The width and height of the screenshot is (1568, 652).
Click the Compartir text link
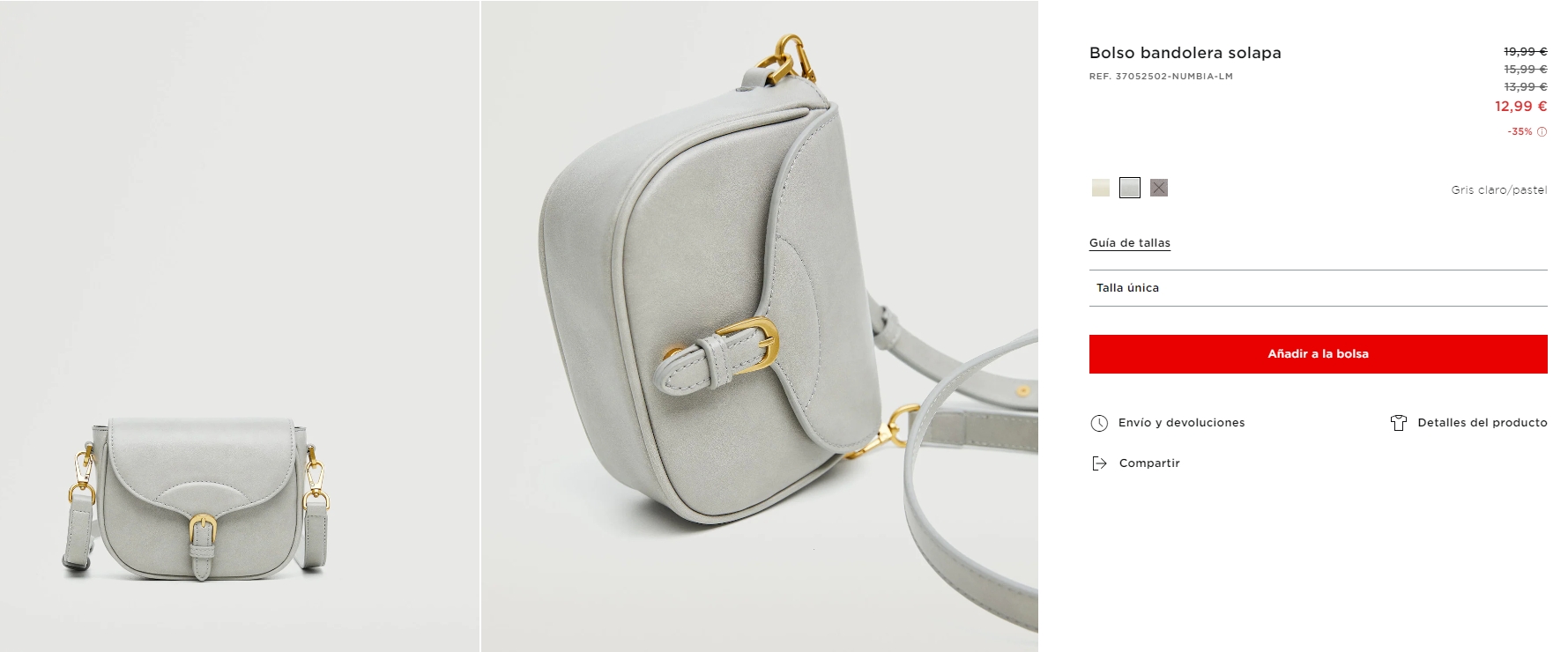pos(1149,463)
